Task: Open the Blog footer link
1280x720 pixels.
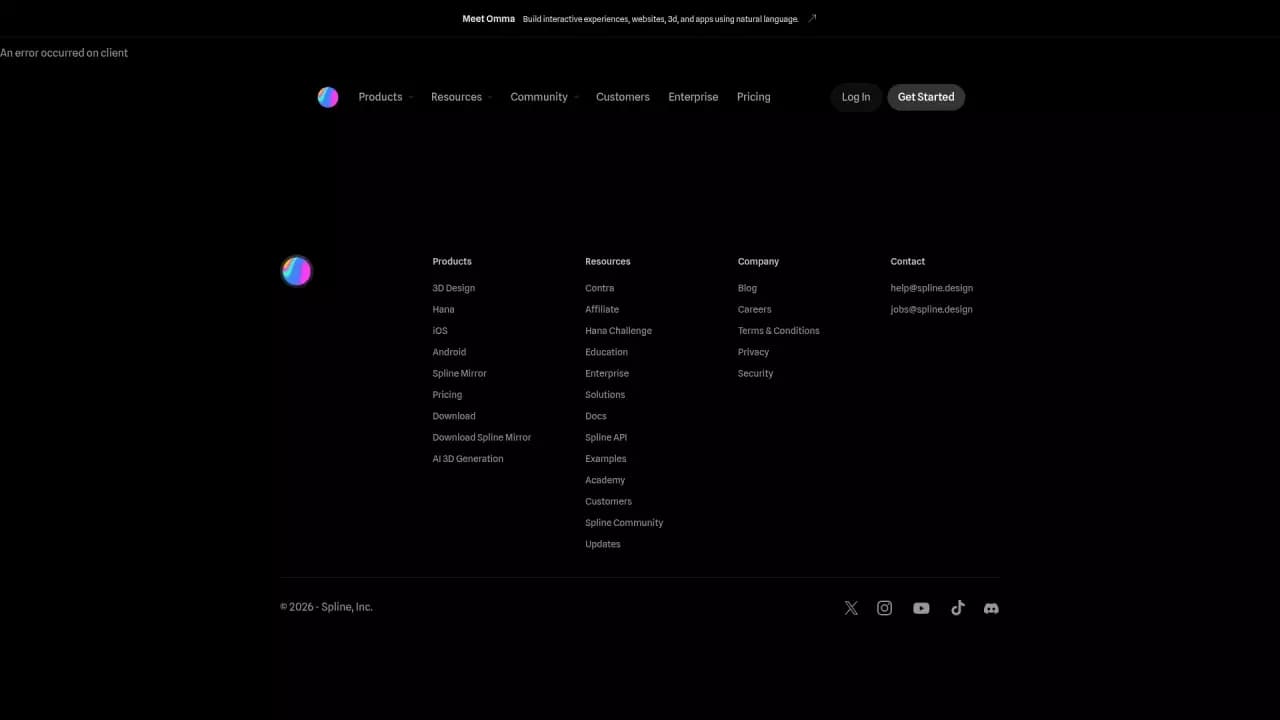Action: 747,288
